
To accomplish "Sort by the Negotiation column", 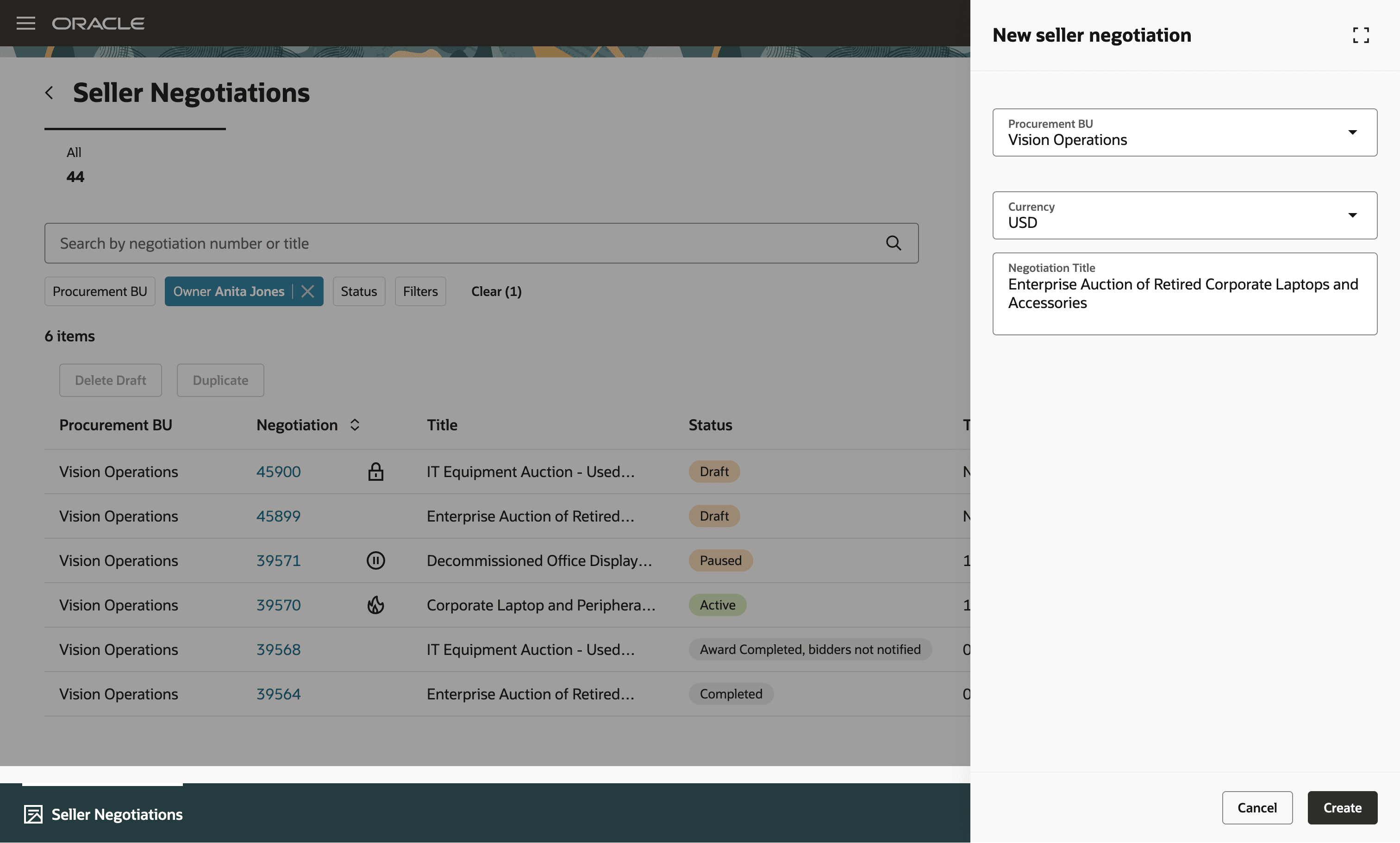I will coord(355,425).
